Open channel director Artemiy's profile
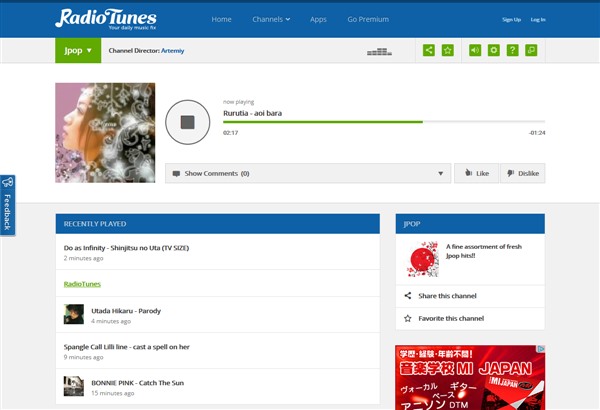 (x=173, y=51)
